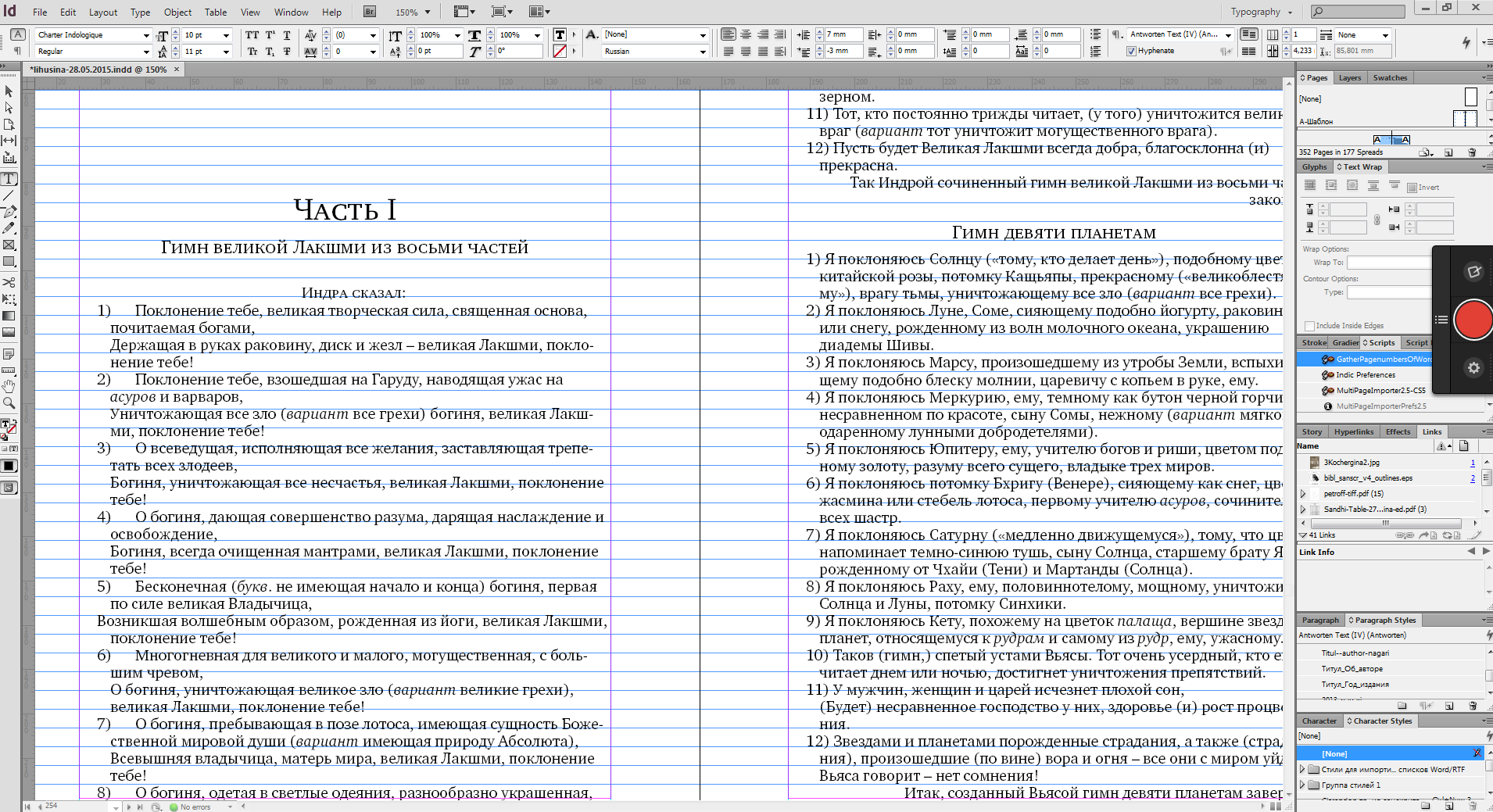Click the All Caps formatting icon
The width and height of the screenshot is (1493, 812).
(x=252, y=35)
